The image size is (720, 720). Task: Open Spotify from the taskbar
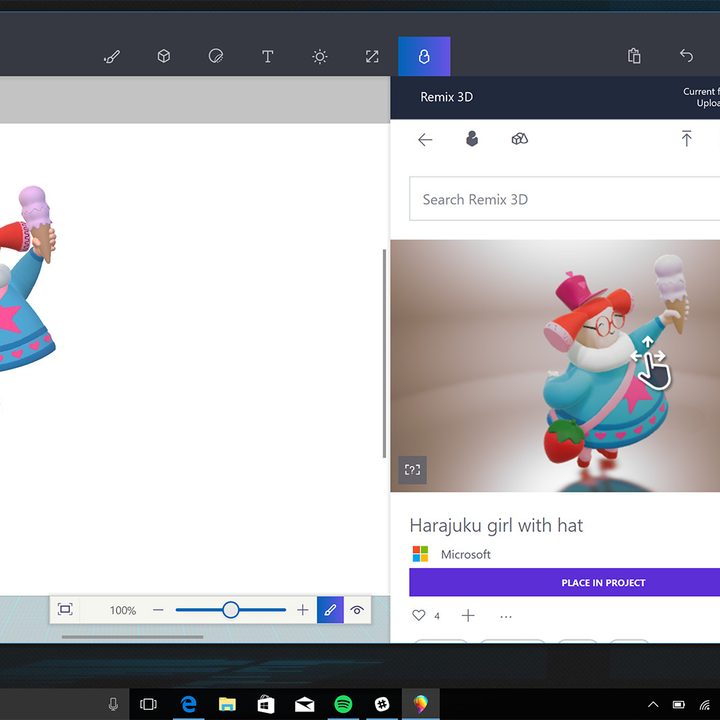(343, 703)
